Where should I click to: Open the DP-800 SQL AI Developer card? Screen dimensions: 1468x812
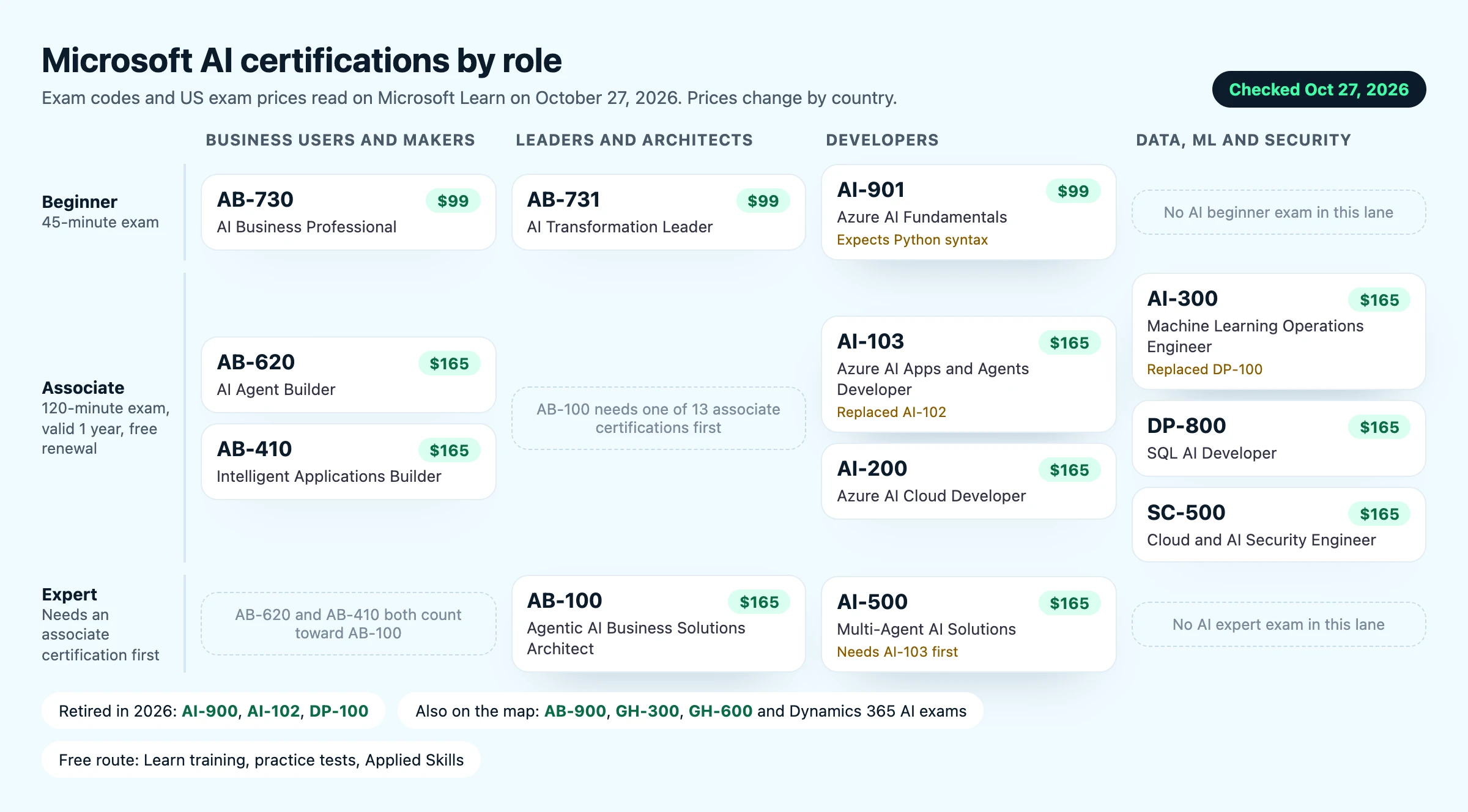pos(1279,438)
